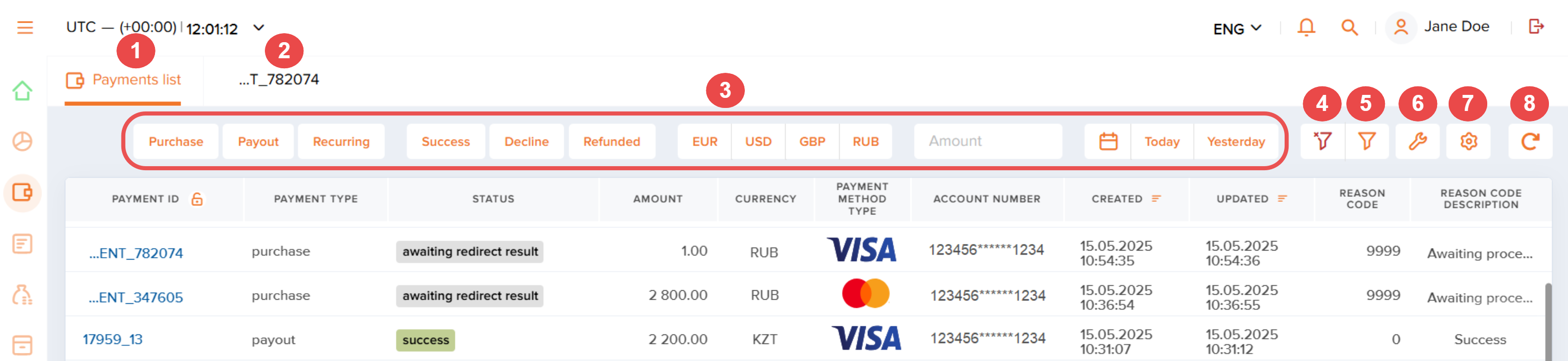Click the wrench tools icon

tap(1418, 142)
